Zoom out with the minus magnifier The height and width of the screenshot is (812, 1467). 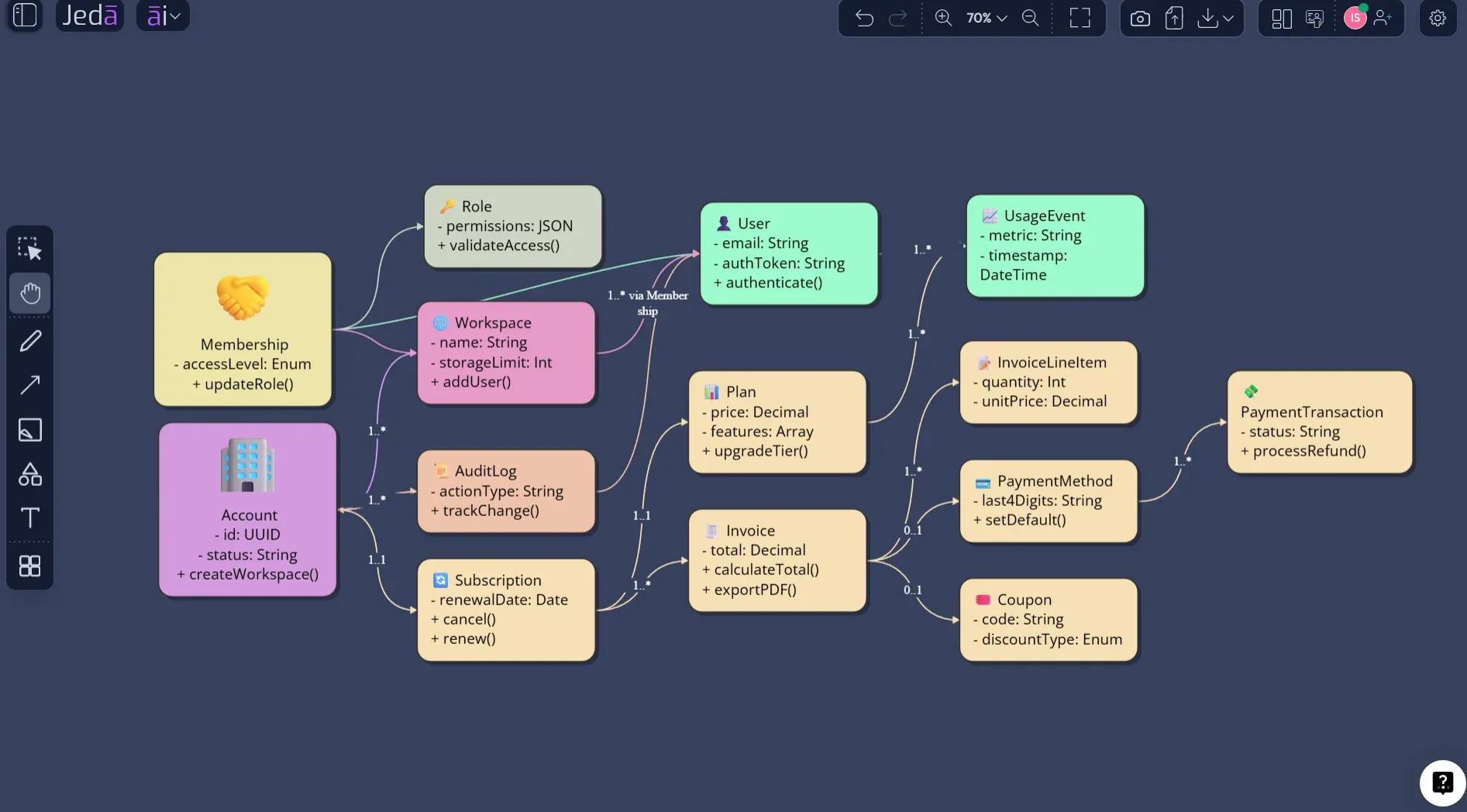[x=1030, y=18]
